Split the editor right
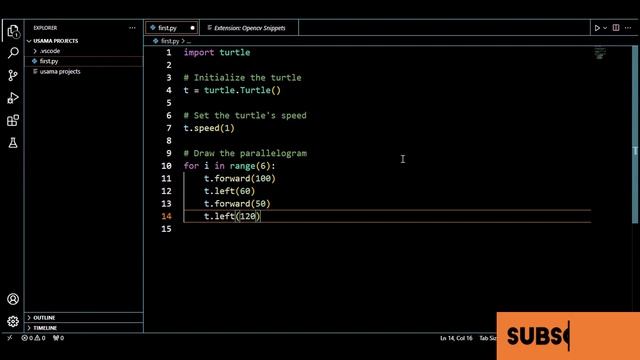Viewport: 640px width, 360px height. (x=616, y=28)
